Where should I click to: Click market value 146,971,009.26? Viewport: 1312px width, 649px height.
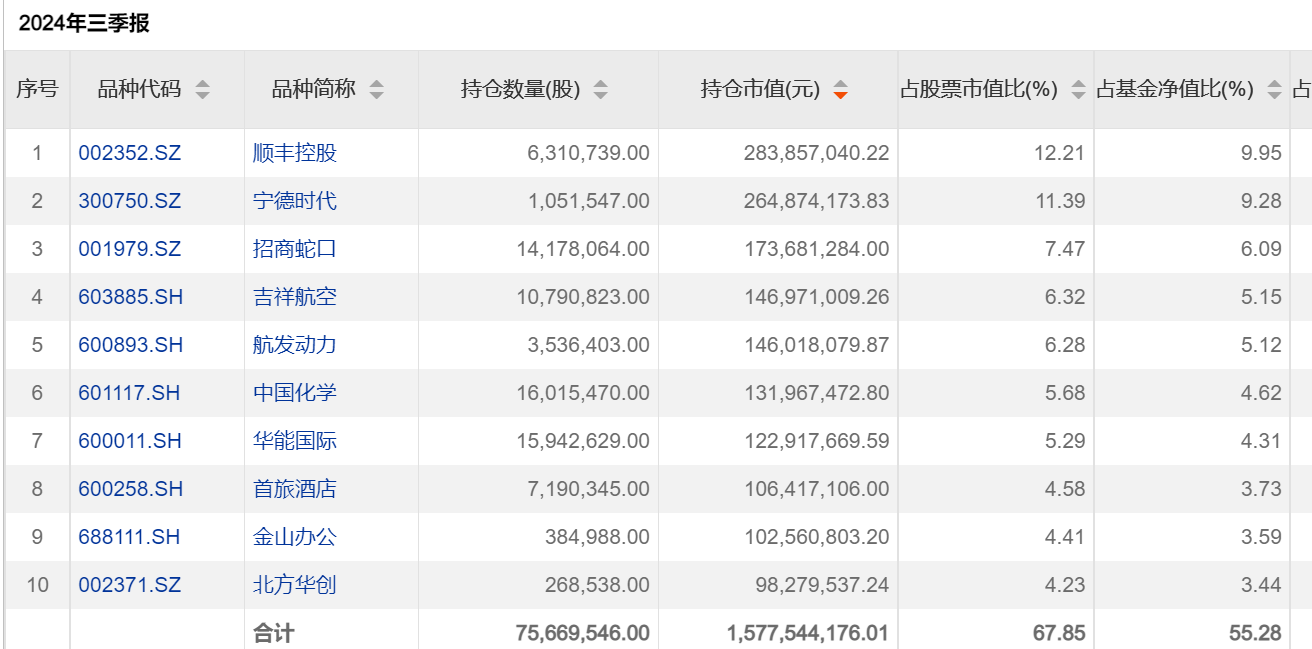816,297
